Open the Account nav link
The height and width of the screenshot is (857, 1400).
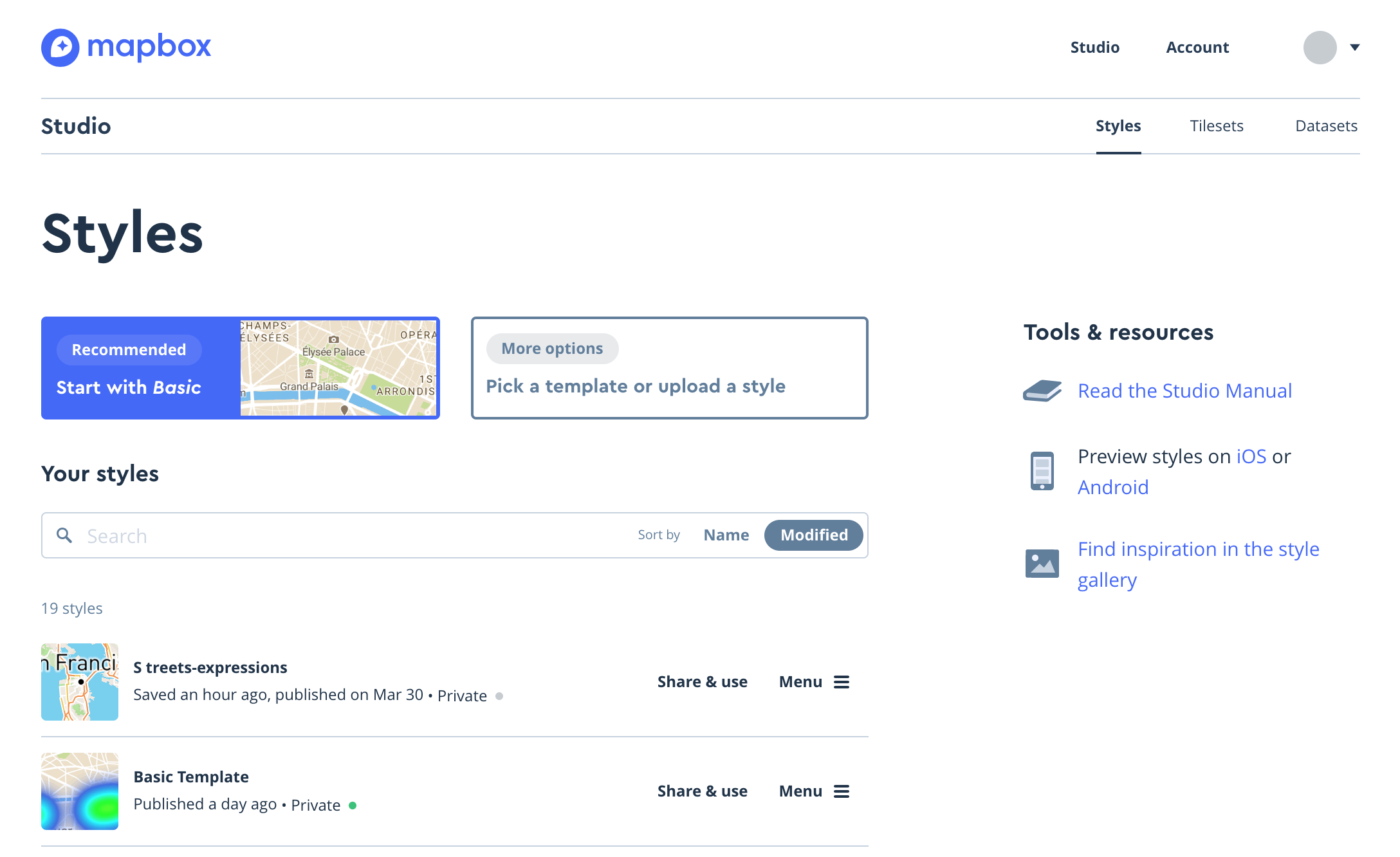coord(1197,48)
